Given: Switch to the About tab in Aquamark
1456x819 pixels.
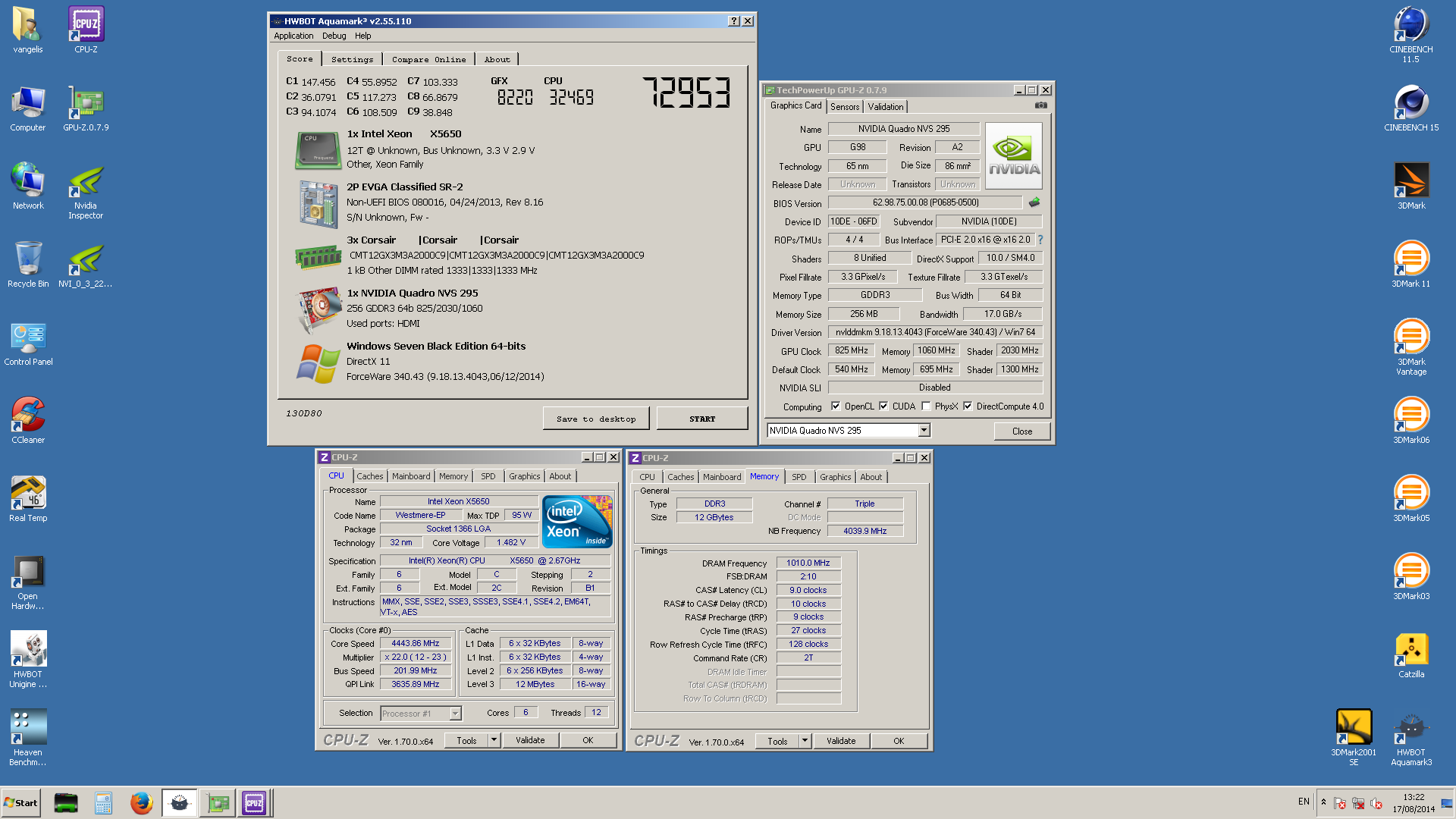Looking at the screenshot, I should 497,59.
